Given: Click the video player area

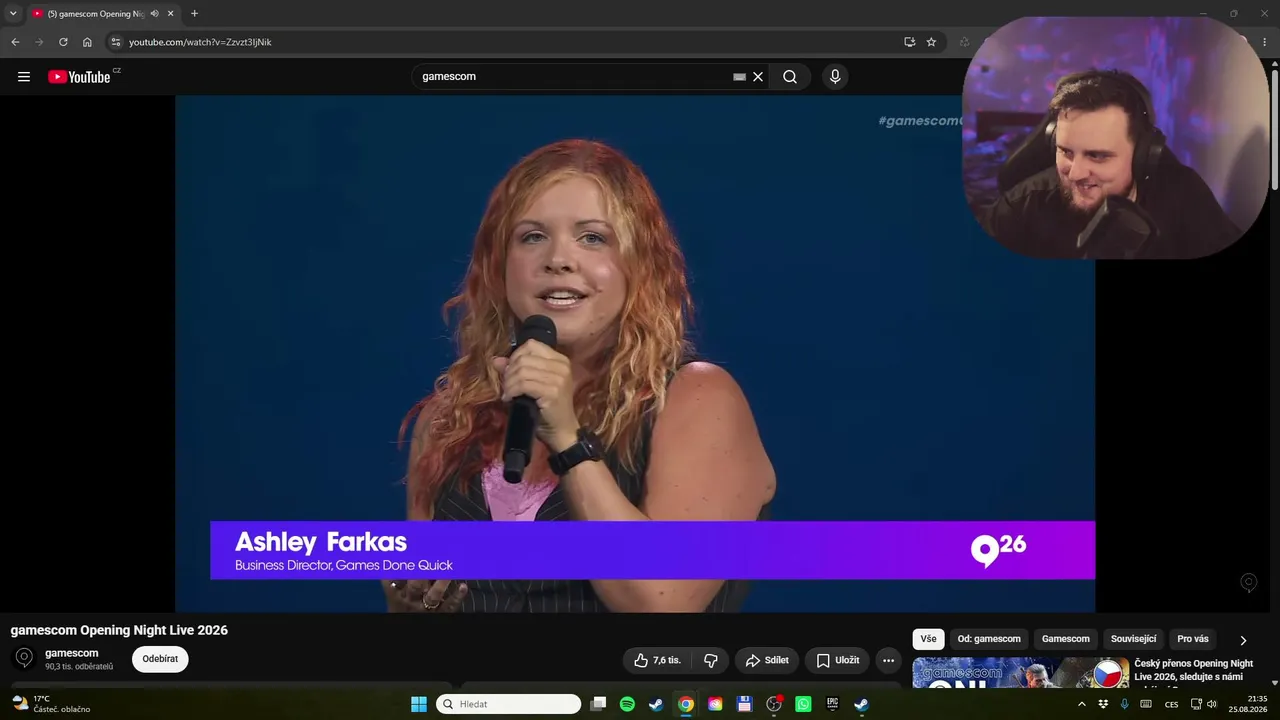Looking at the screenshot, I should coord(635,353).
